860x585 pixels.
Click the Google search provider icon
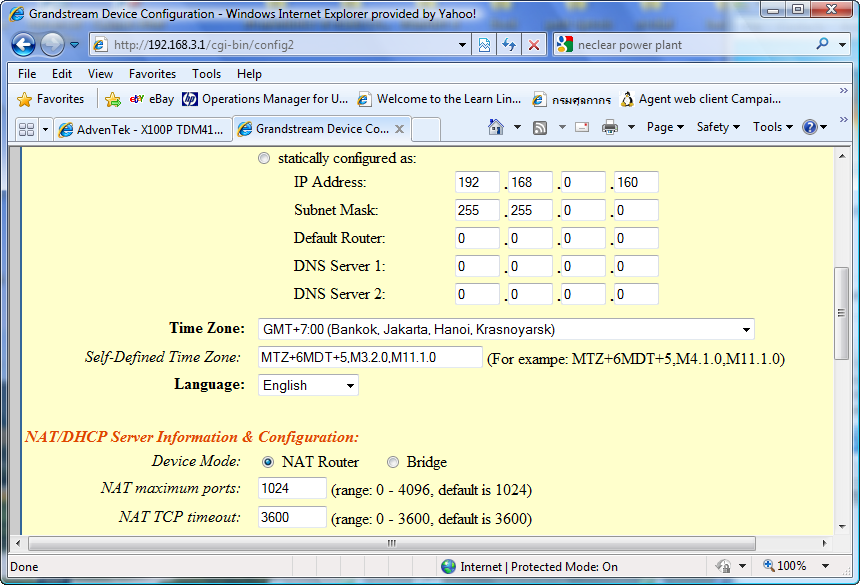tap(565, 44)
